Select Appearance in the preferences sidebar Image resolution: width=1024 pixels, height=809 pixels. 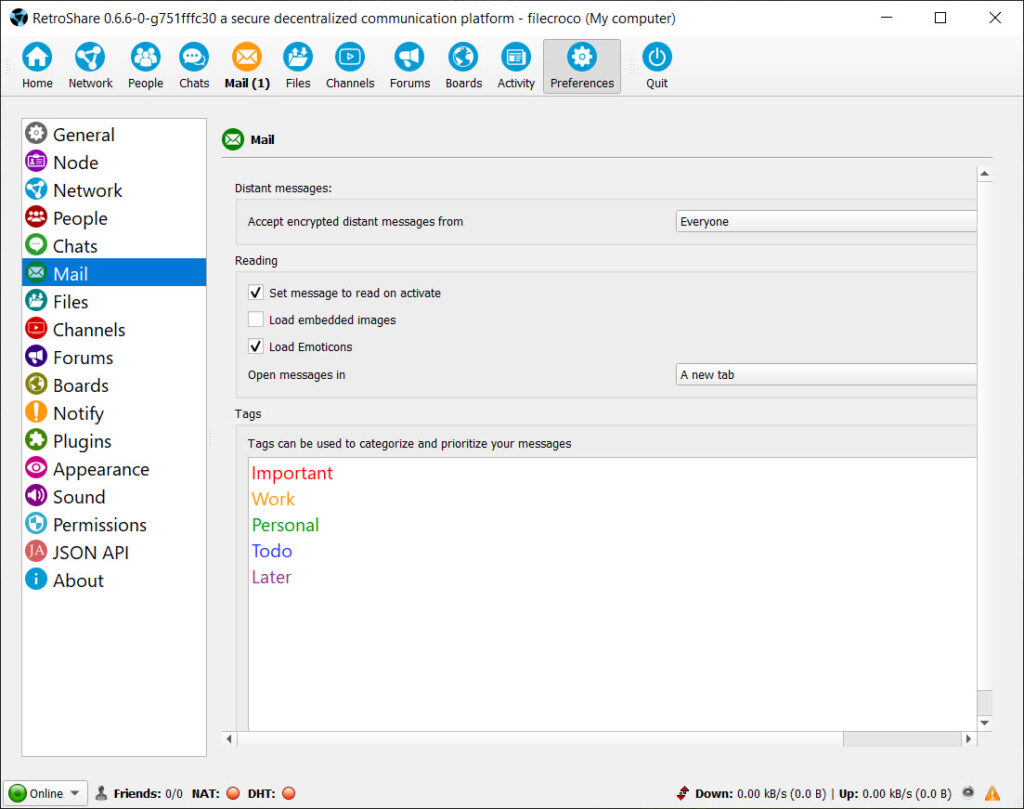(114, 469)
